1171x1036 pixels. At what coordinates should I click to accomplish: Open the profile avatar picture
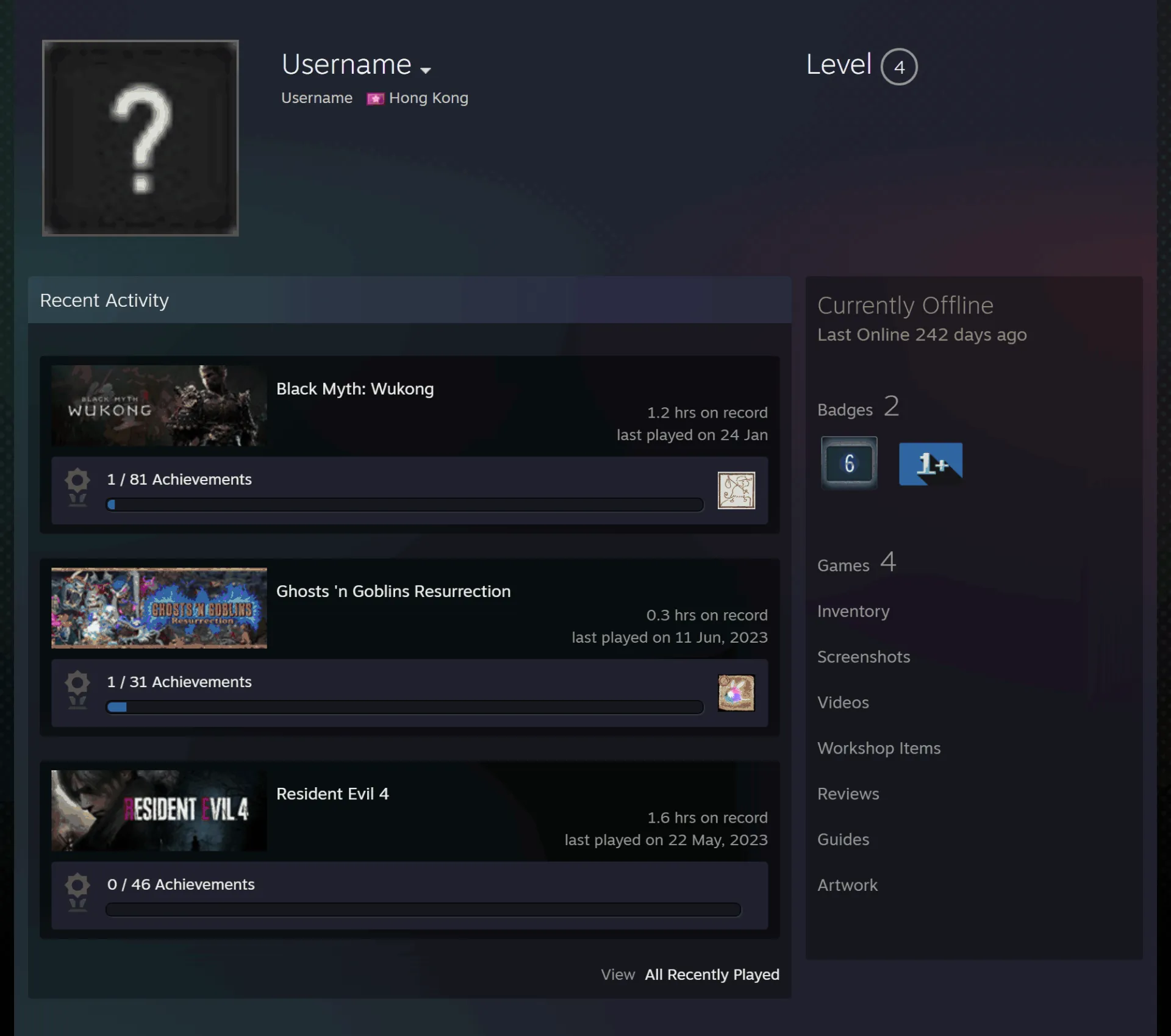[x=140, y=138]
